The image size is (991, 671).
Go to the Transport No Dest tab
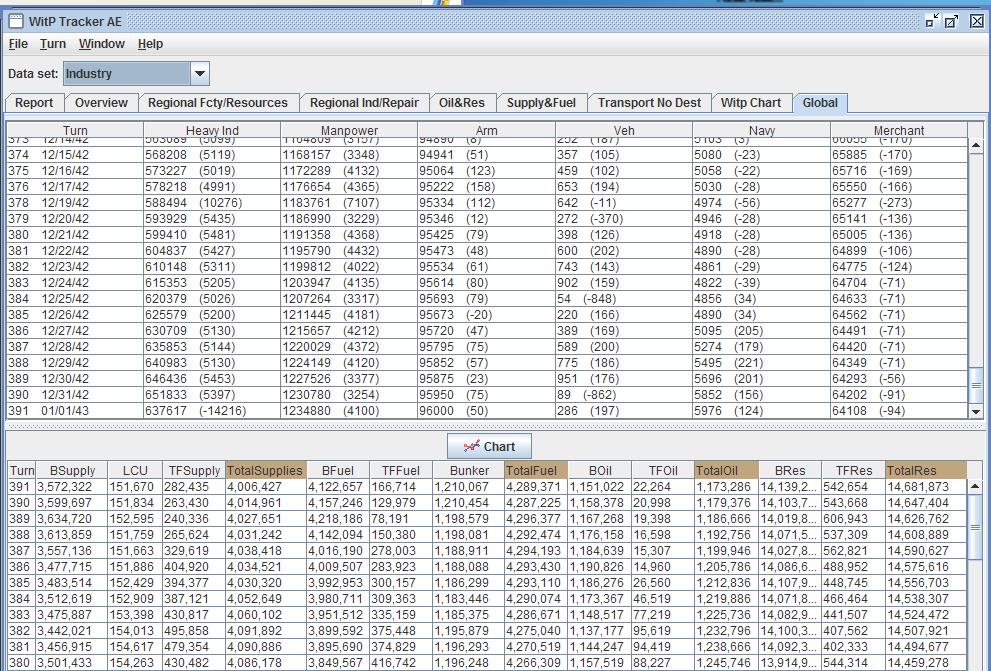coord(649,103)
